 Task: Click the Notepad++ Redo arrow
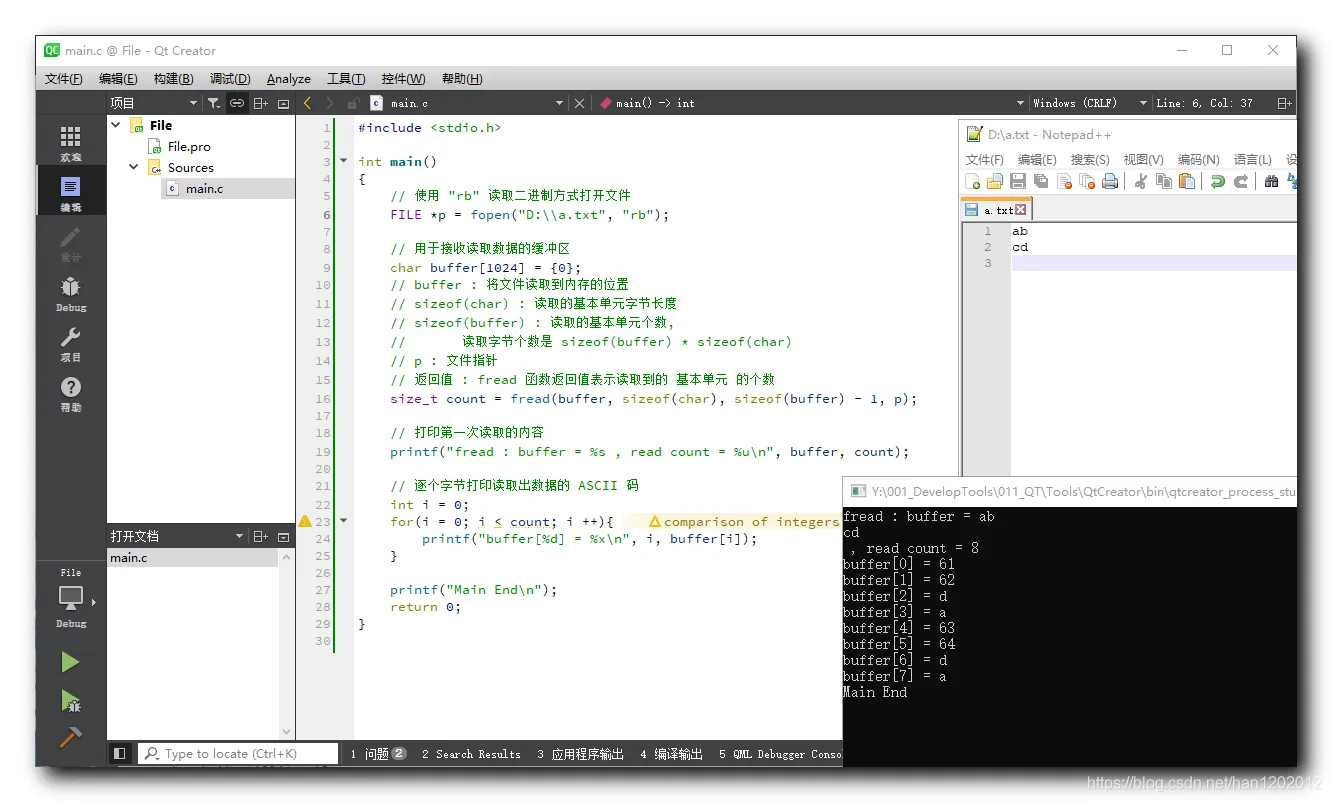(1241, 181)
